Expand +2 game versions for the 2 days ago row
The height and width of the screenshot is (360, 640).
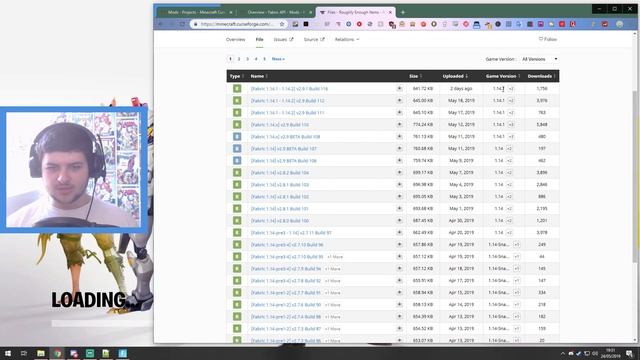[x=511, y=89]
